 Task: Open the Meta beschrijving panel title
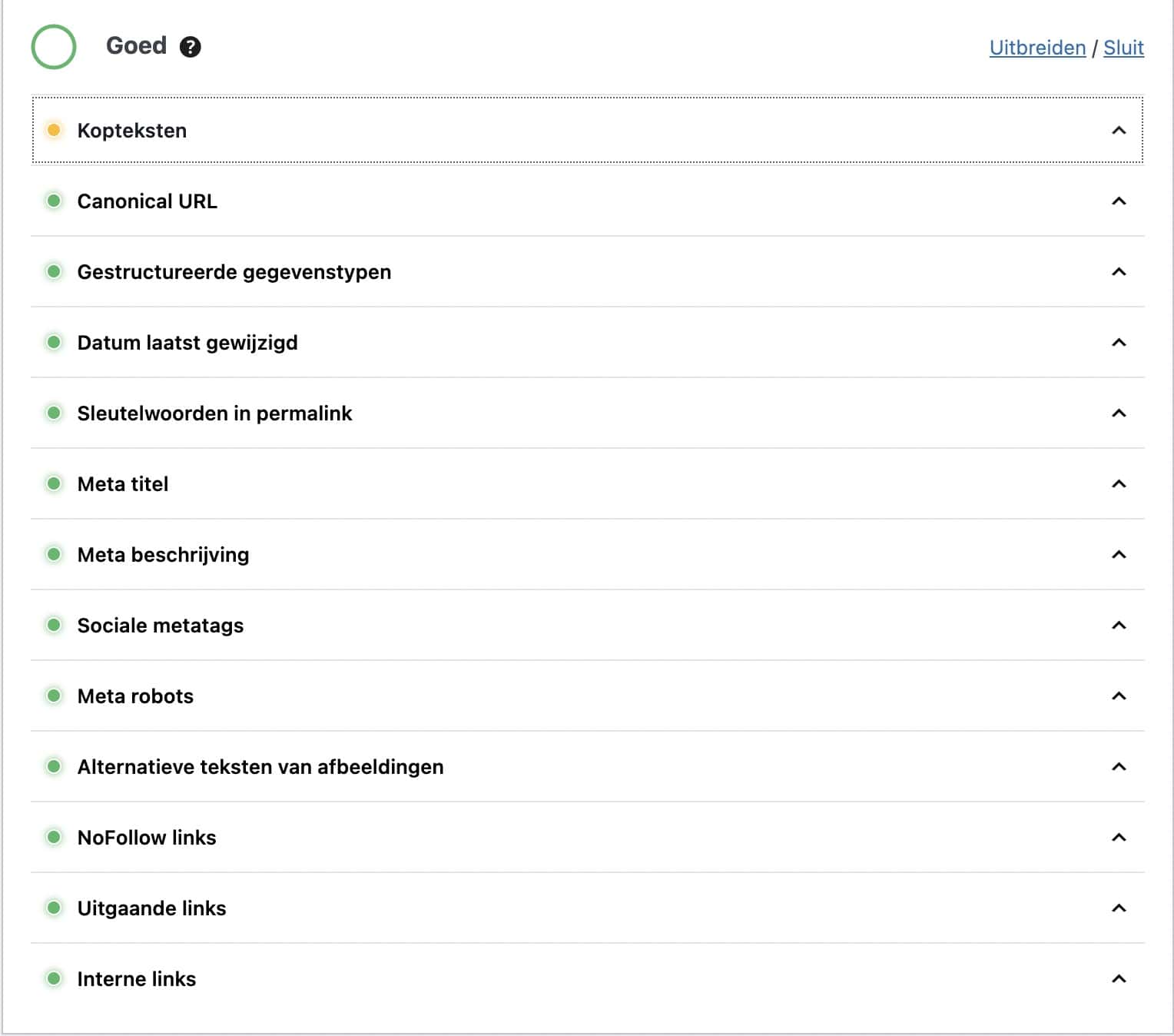(x=163, y=555)
